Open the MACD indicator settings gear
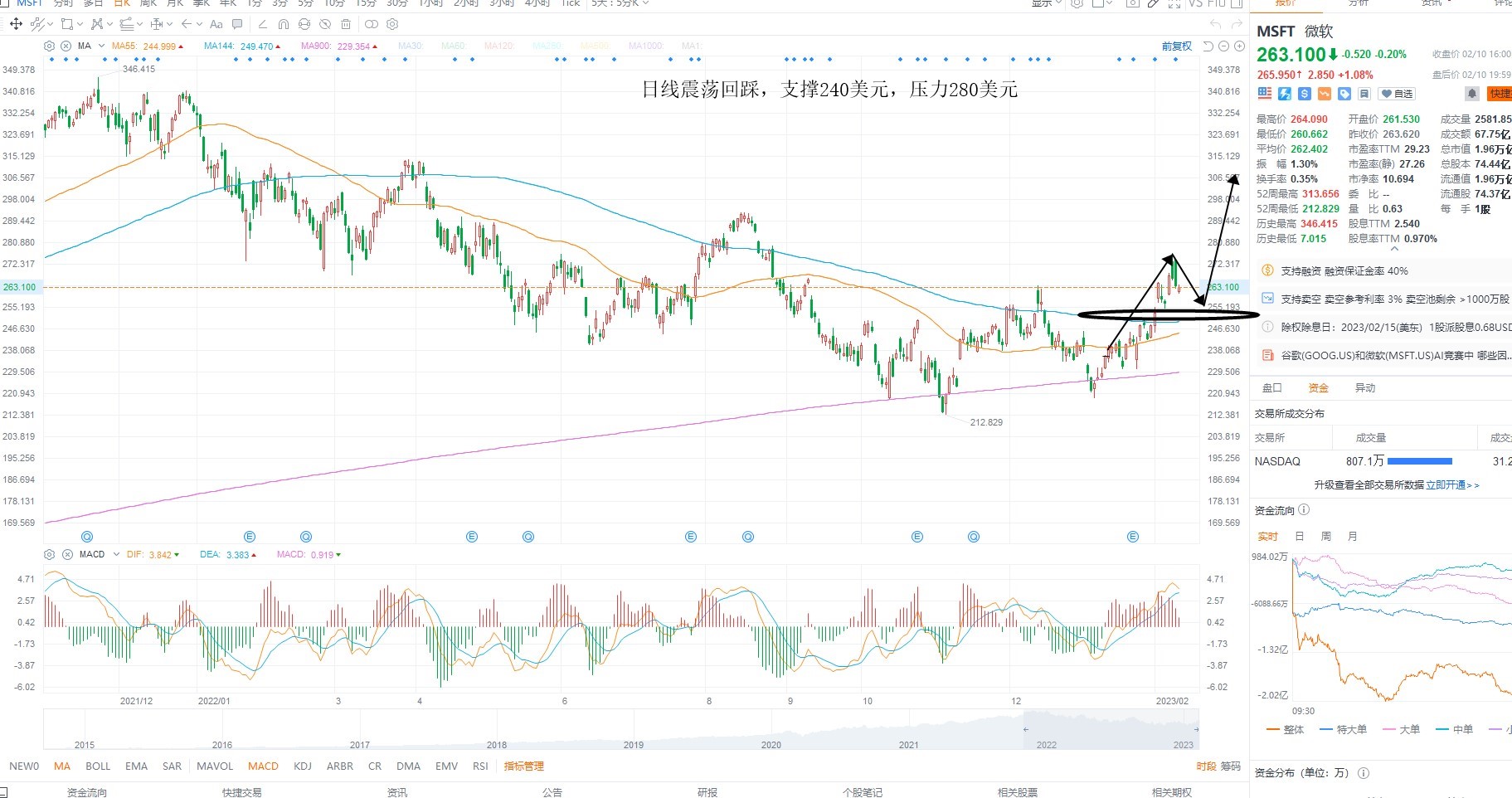Screen dimensions: 1512x798 [50, 554]
